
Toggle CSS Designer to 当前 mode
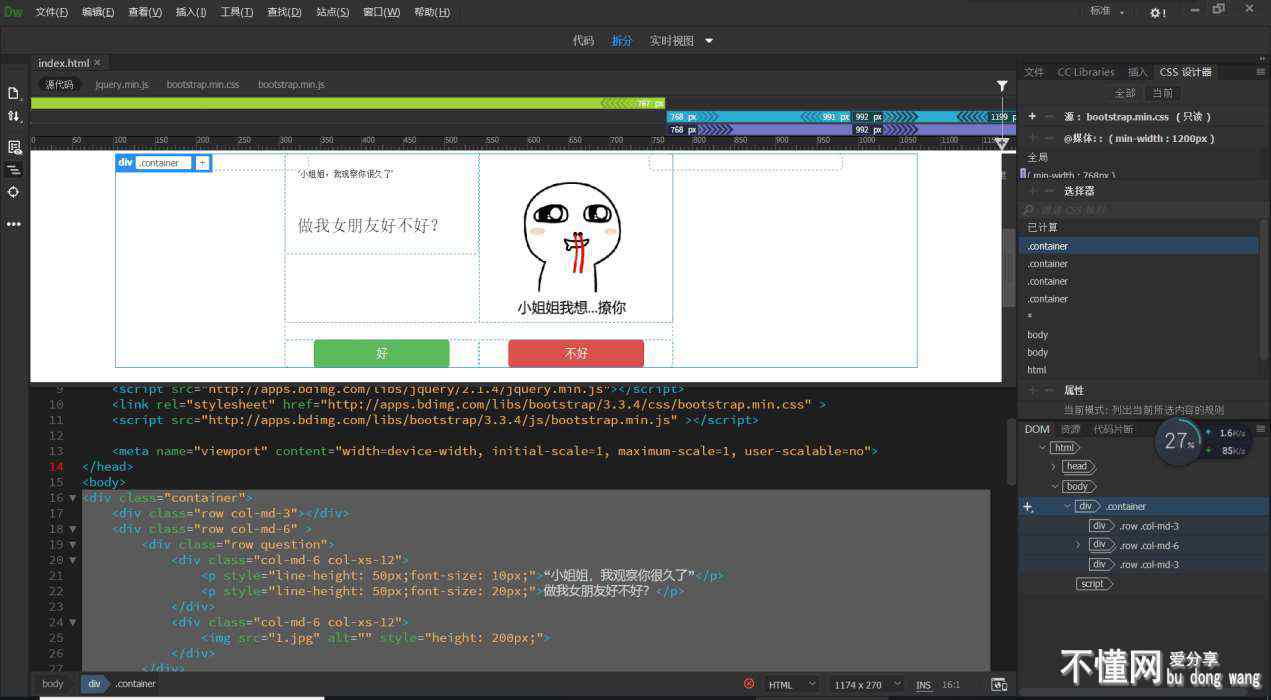(1162, 93)
